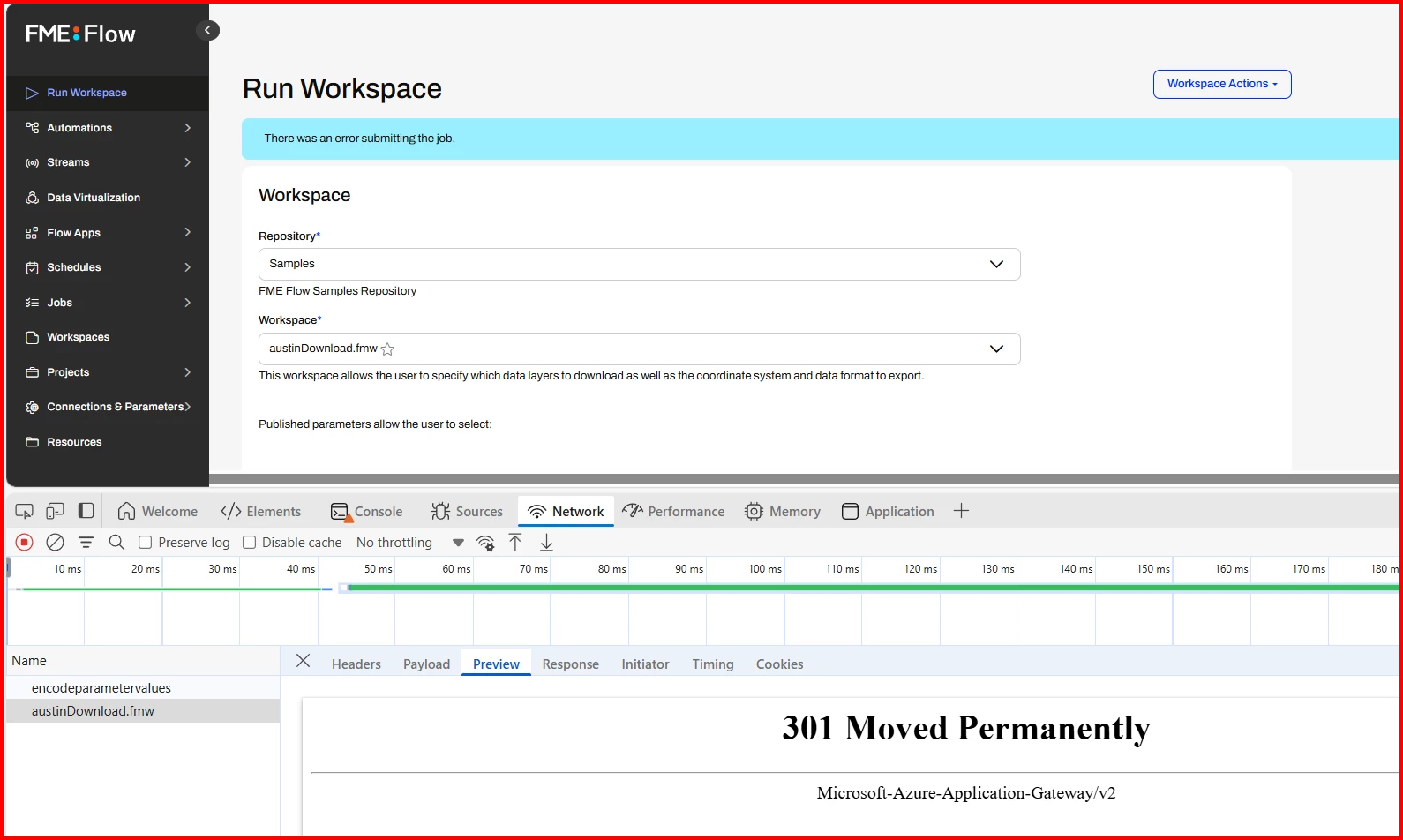
Task: Expand the Streams submenu chevron
Action: pos(187,162)
